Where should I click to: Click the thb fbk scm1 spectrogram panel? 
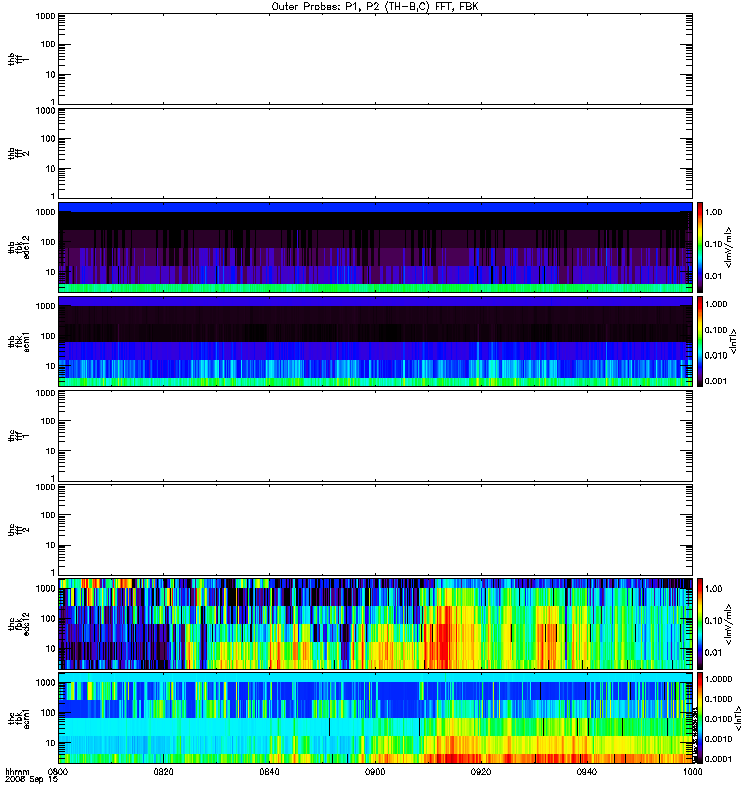(x=375, y=341)
